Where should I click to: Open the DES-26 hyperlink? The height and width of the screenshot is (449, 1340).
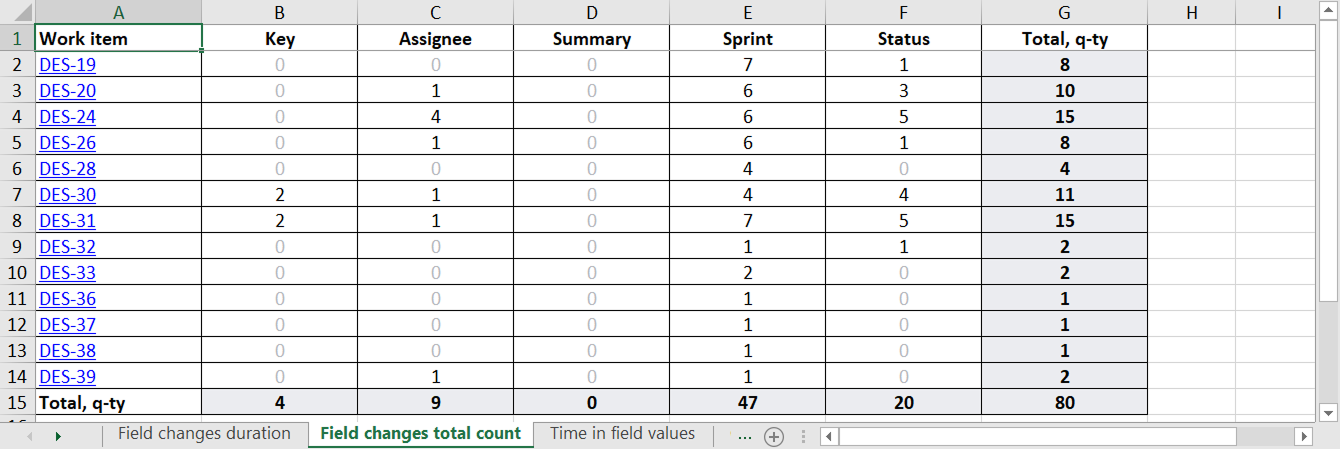click(67, 143)
